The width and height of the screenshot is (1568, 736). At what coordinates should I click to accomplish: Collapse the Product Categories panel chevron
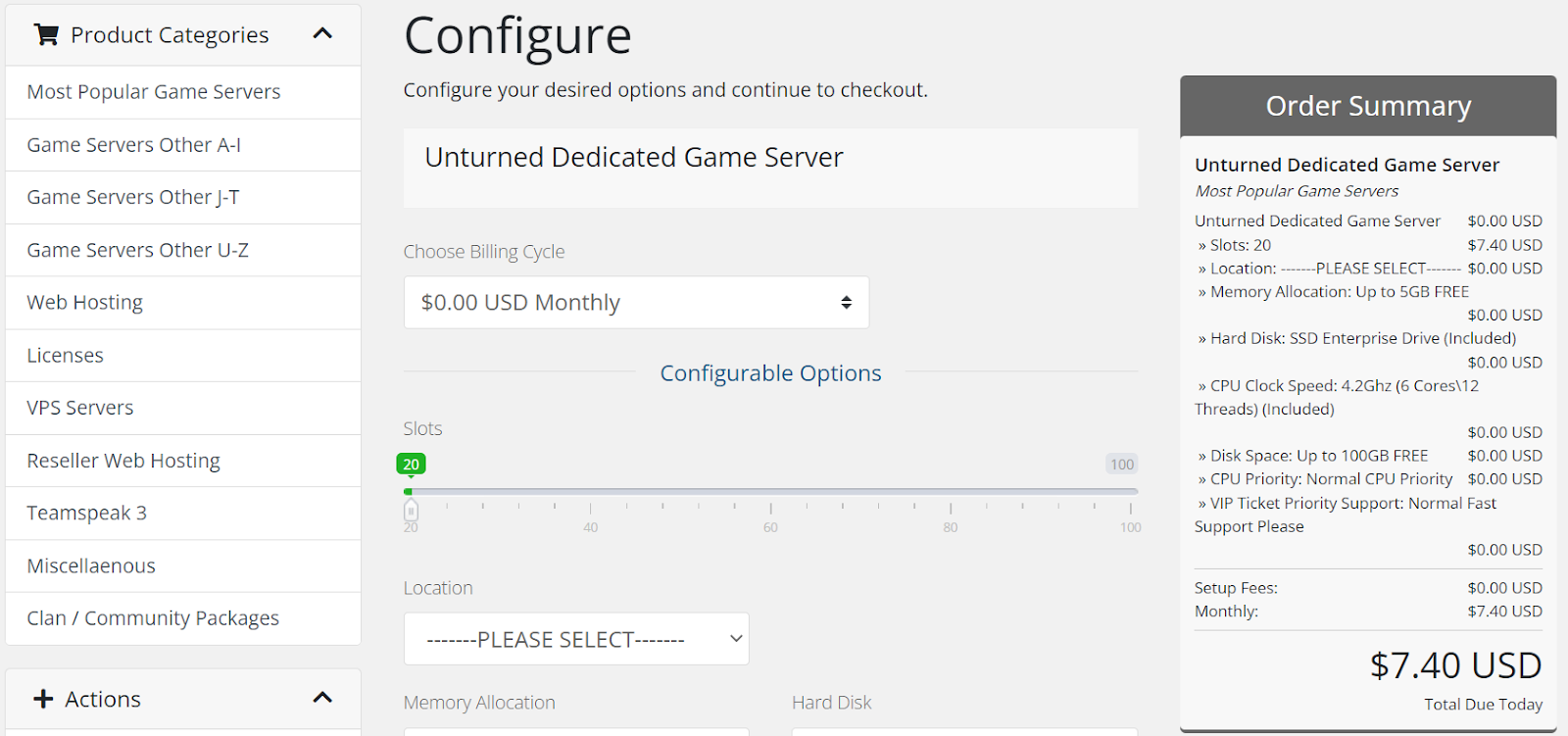(x=322, y=34)
